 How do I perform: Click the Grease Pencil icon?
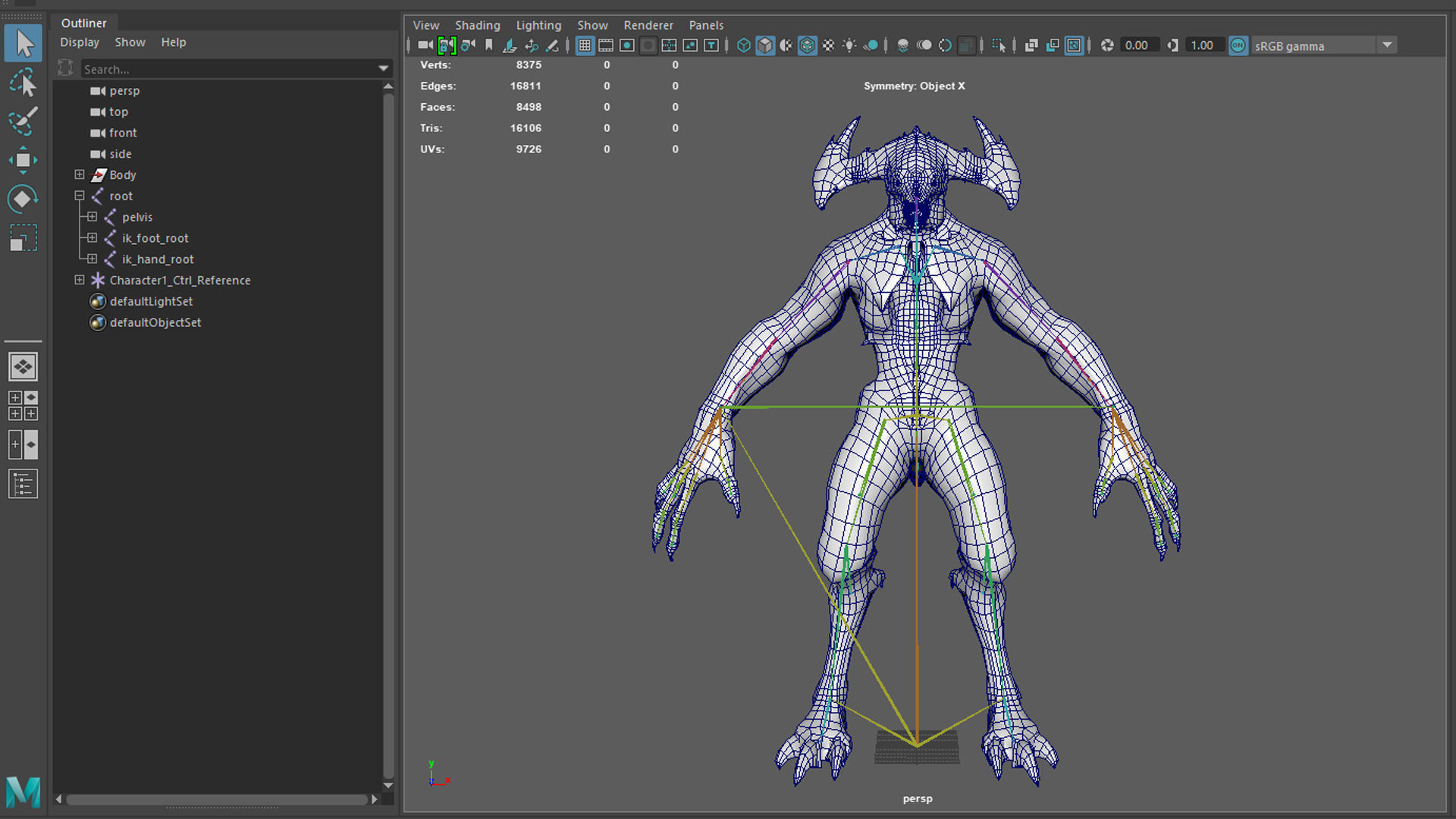pos(553,45)
